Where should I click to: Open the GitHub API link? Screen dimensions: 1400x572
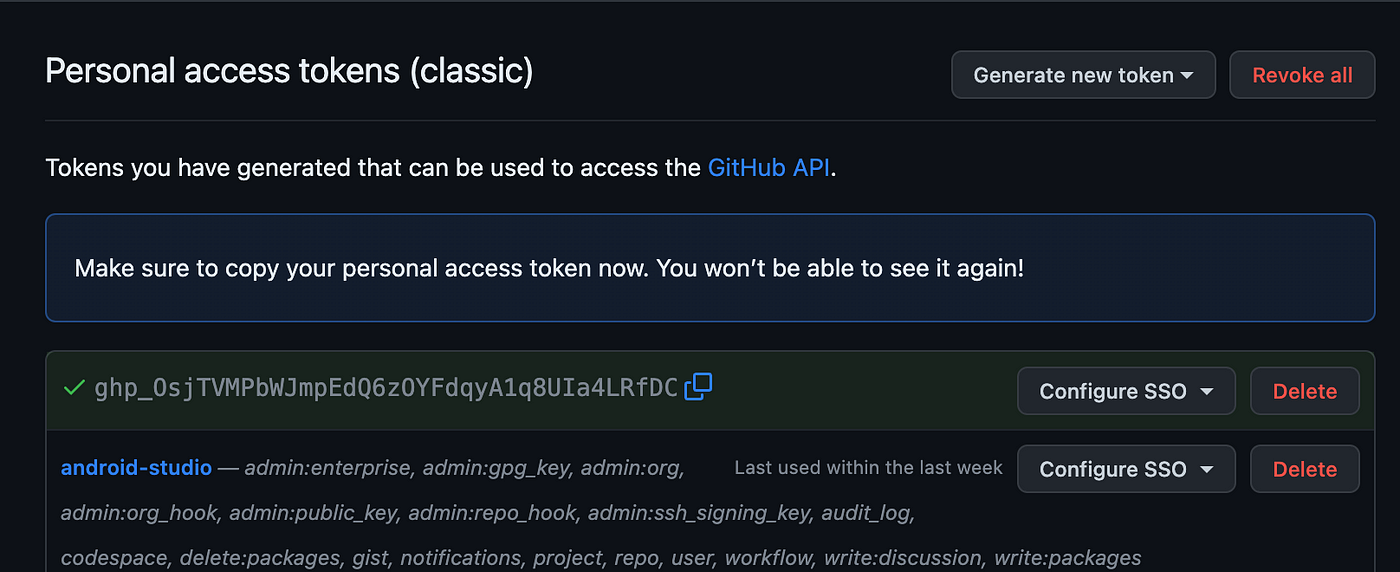click(769, 167)
